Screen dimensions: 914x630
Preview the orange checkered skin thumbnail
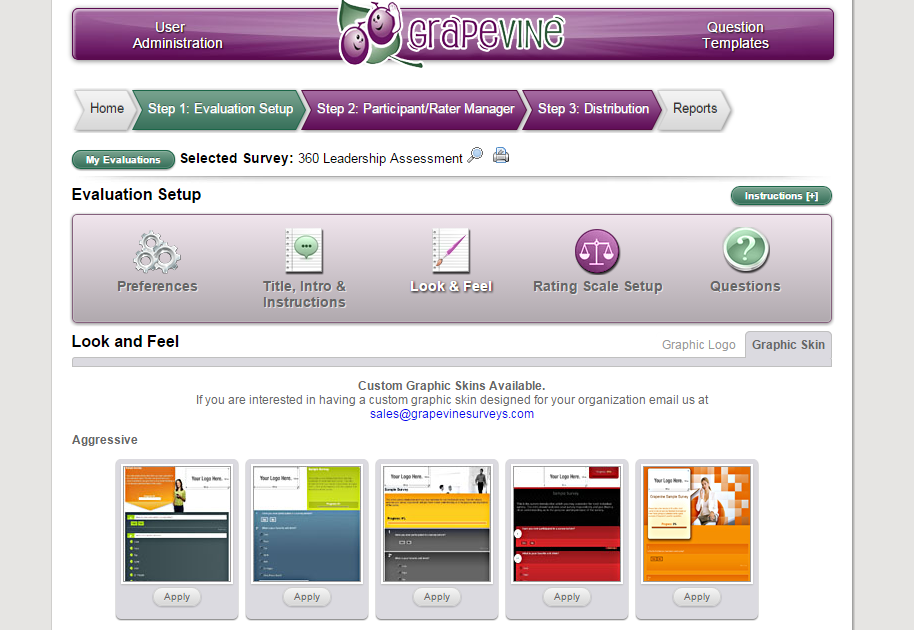pos(697,524)
